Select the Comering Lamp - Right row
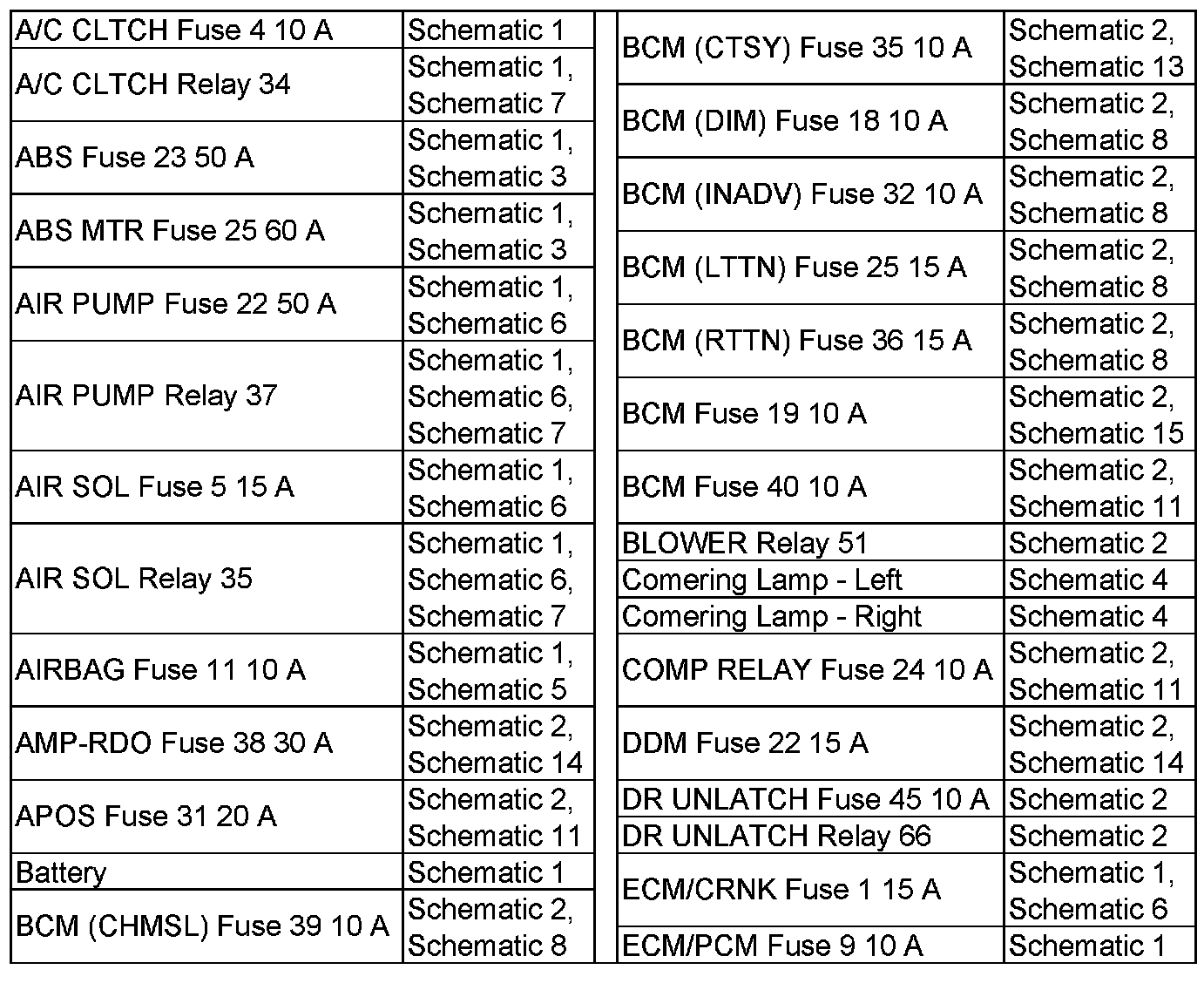 (771, 617)
